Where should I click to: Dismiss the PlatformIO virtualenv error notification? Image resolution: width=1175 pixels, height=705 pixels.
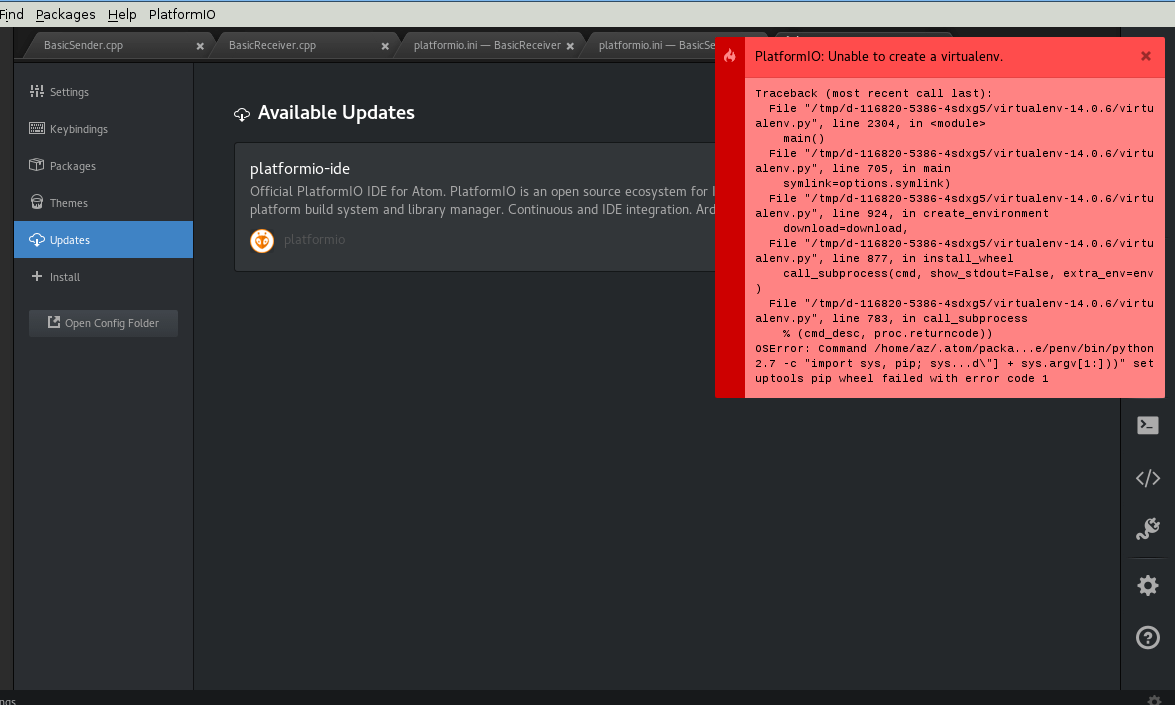pyautogui.click(x=1146, y=56)
